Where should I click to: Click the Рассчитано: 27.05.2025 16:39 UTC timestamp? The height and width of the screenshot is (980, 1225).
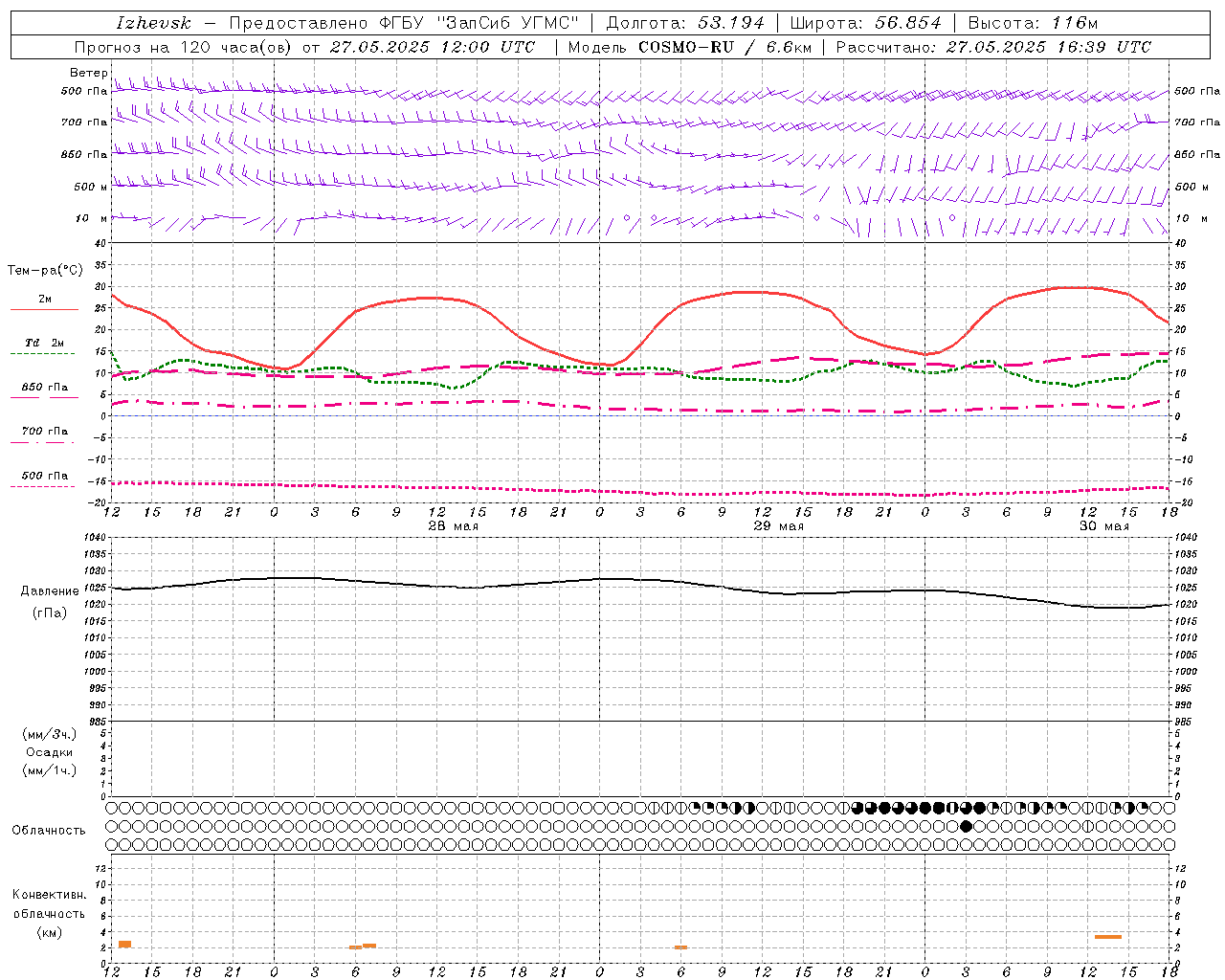(993, 47)
